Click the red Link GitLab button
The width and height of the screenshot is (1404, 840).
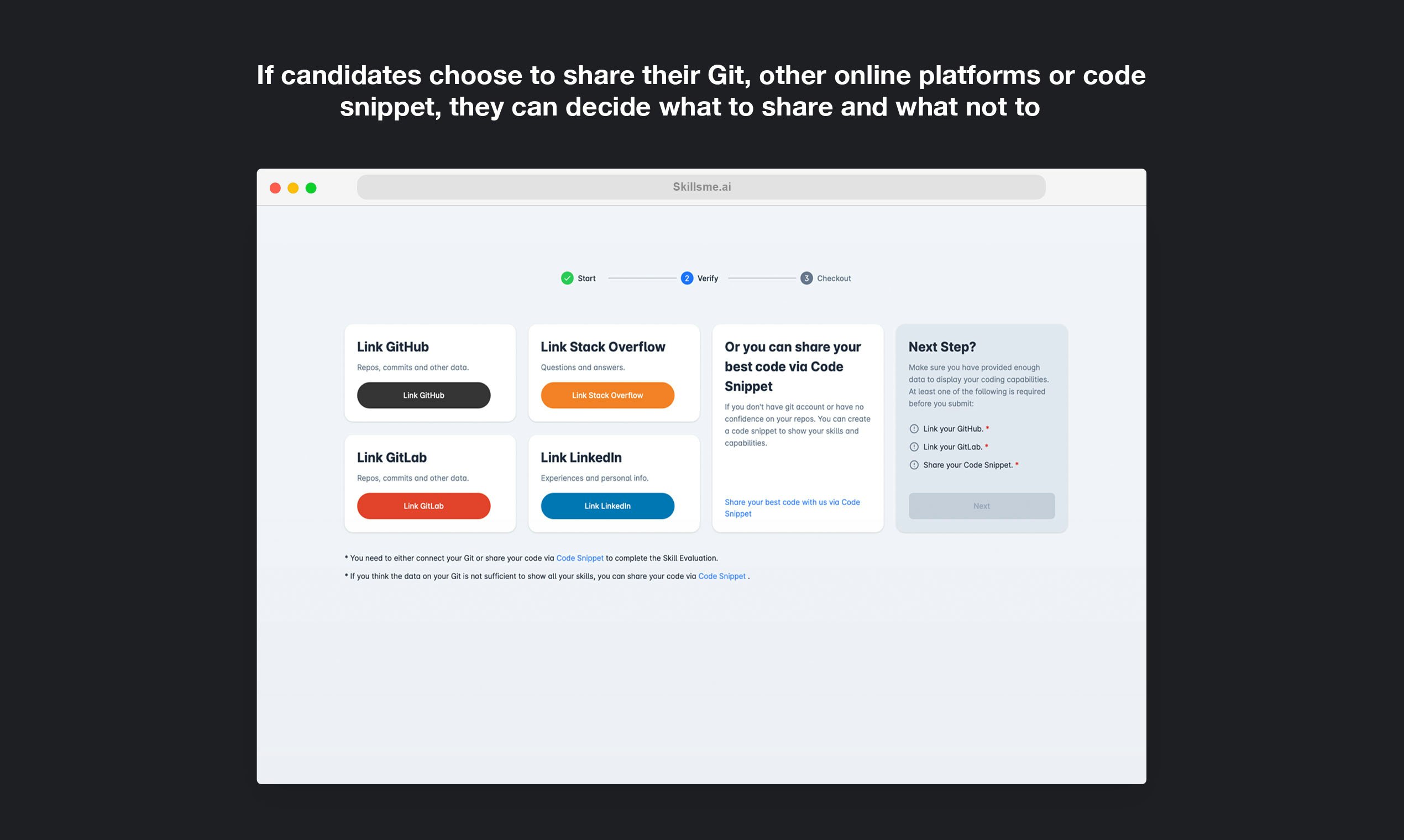point(423,506)
